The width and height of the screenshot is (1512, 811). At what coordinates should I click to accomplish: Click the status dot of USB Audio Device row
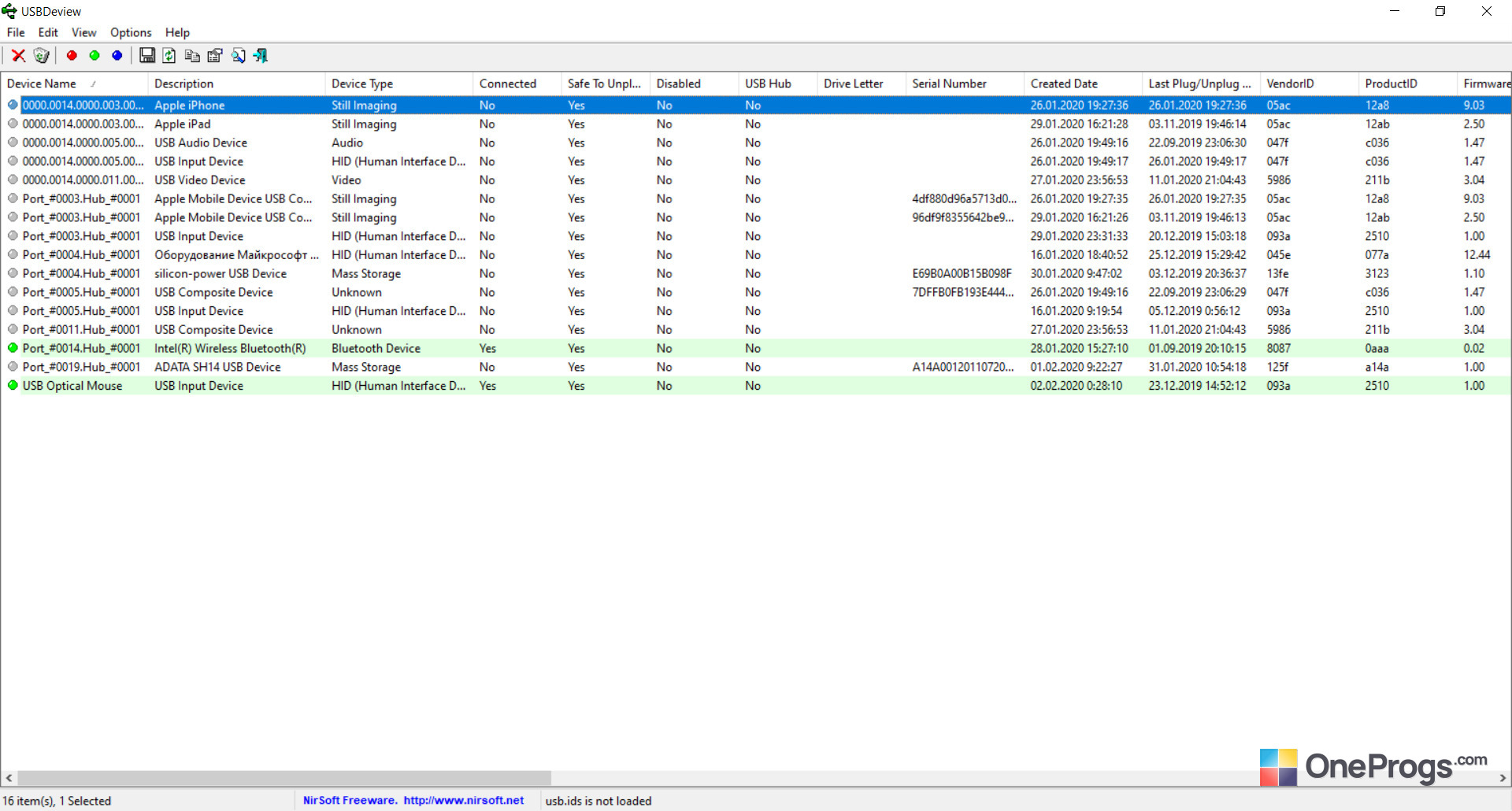13,143
